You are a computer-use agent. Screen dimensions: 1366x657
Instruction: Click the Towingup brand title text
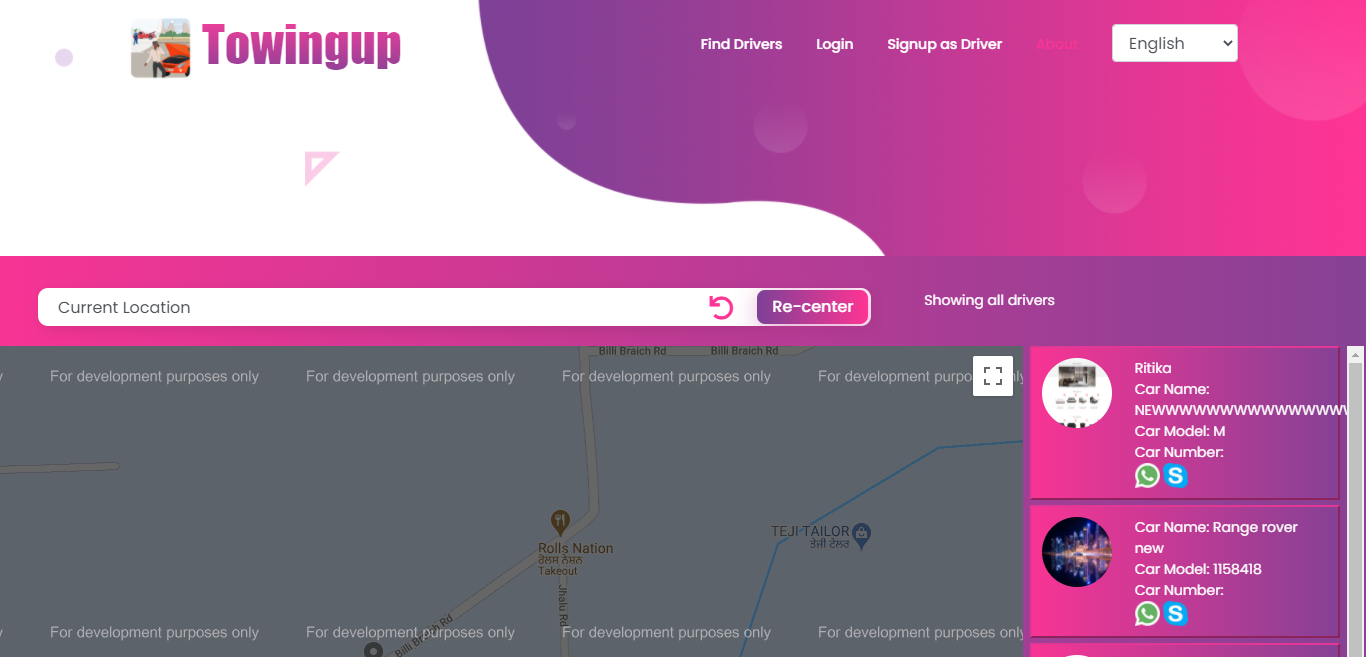pos(301,45)
